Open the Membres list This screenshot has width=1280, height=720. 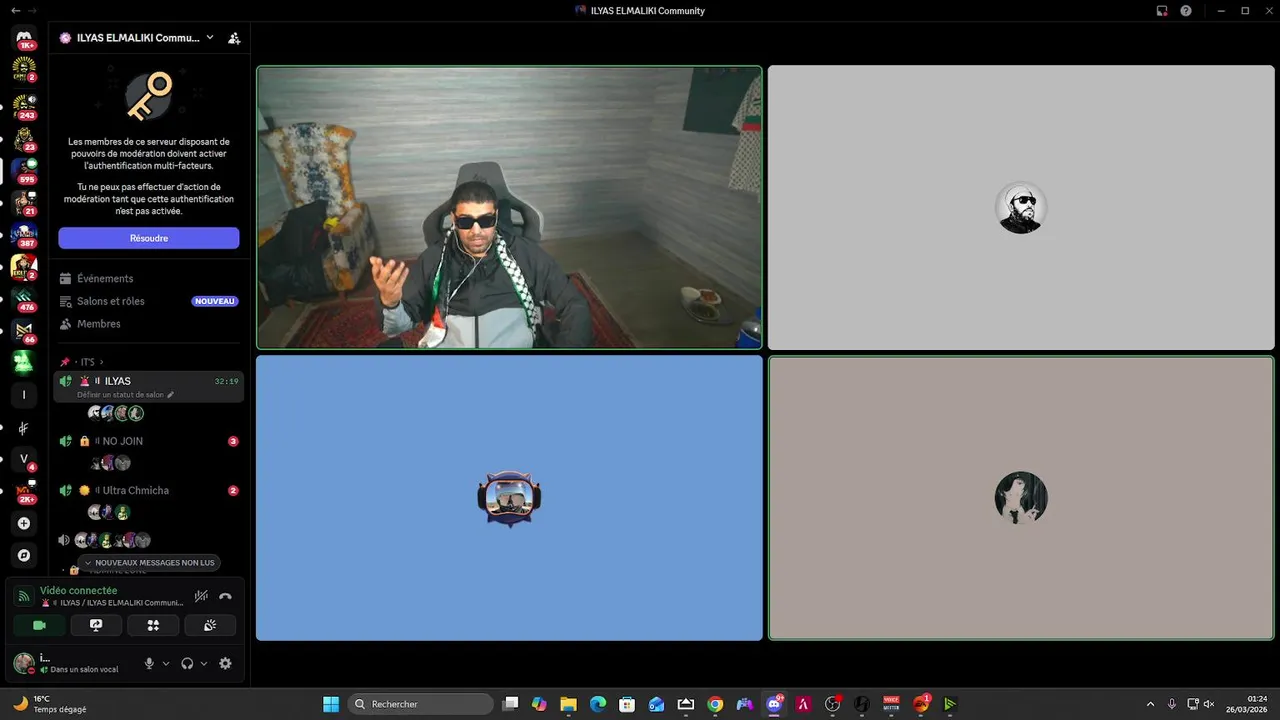point(148,324)
